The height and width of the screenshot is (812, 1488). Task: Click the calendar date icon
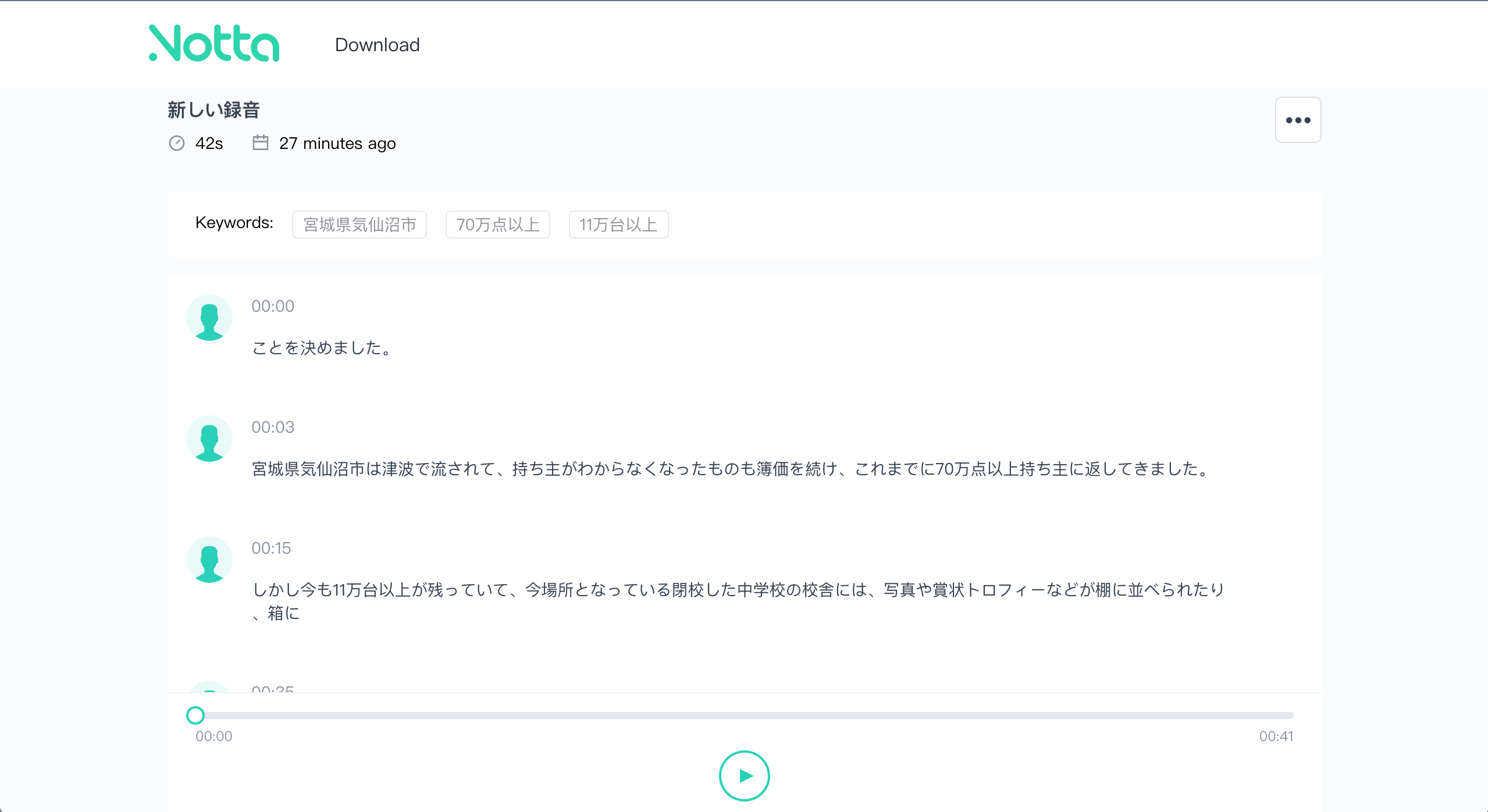pyautogui.click(x=260, y=143)
